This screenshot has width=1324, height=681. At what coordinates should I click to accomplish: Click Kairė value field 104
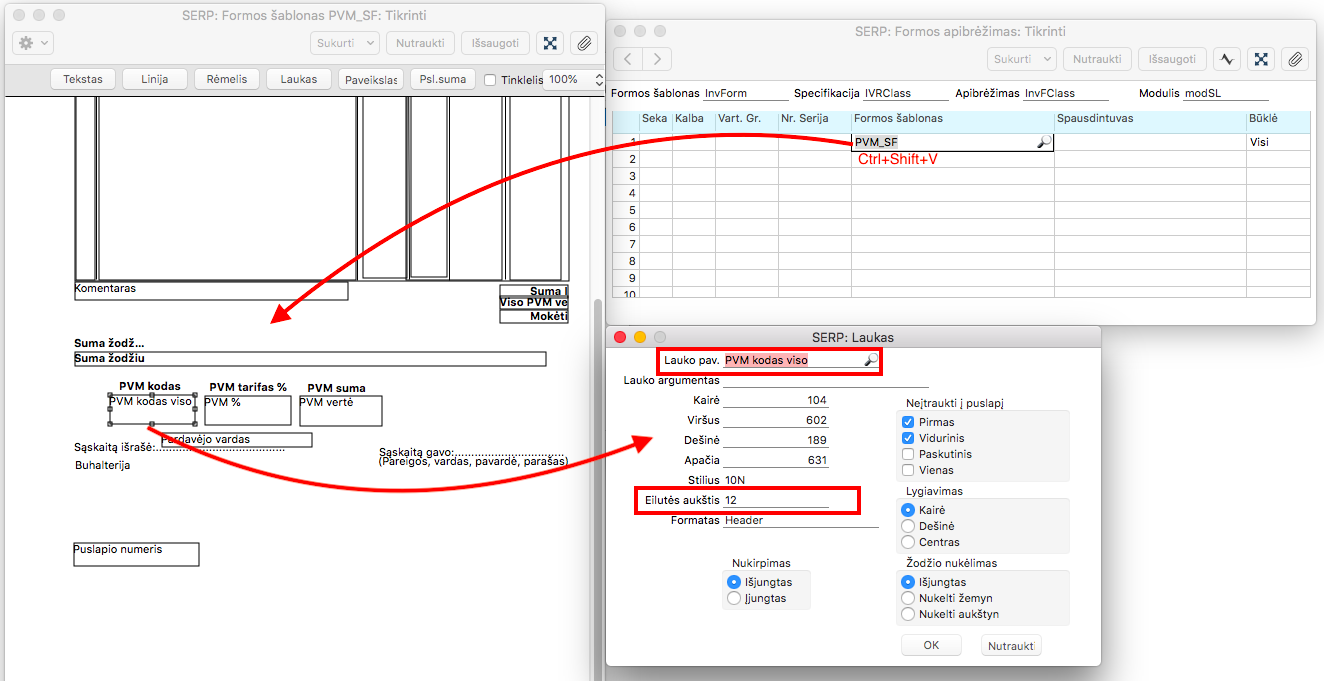point(776,400)
